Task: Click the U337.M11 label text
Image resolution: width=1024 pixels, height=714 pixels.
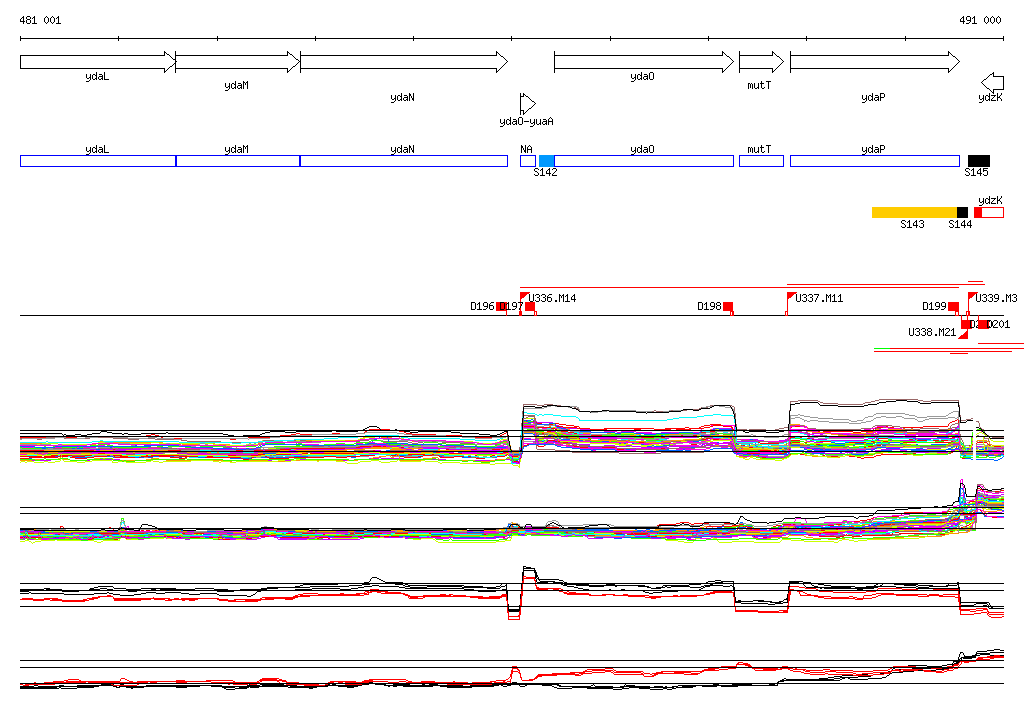Action: point(819,299)
